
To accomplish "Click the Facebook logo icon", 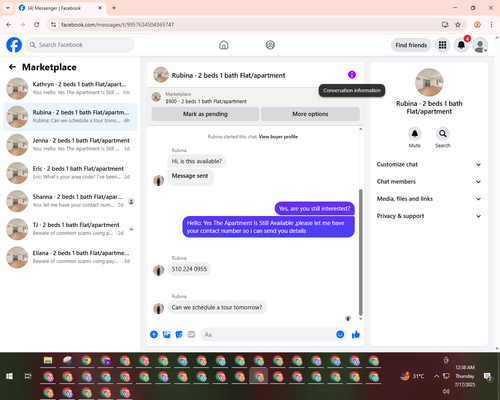I will pos(14,45).
